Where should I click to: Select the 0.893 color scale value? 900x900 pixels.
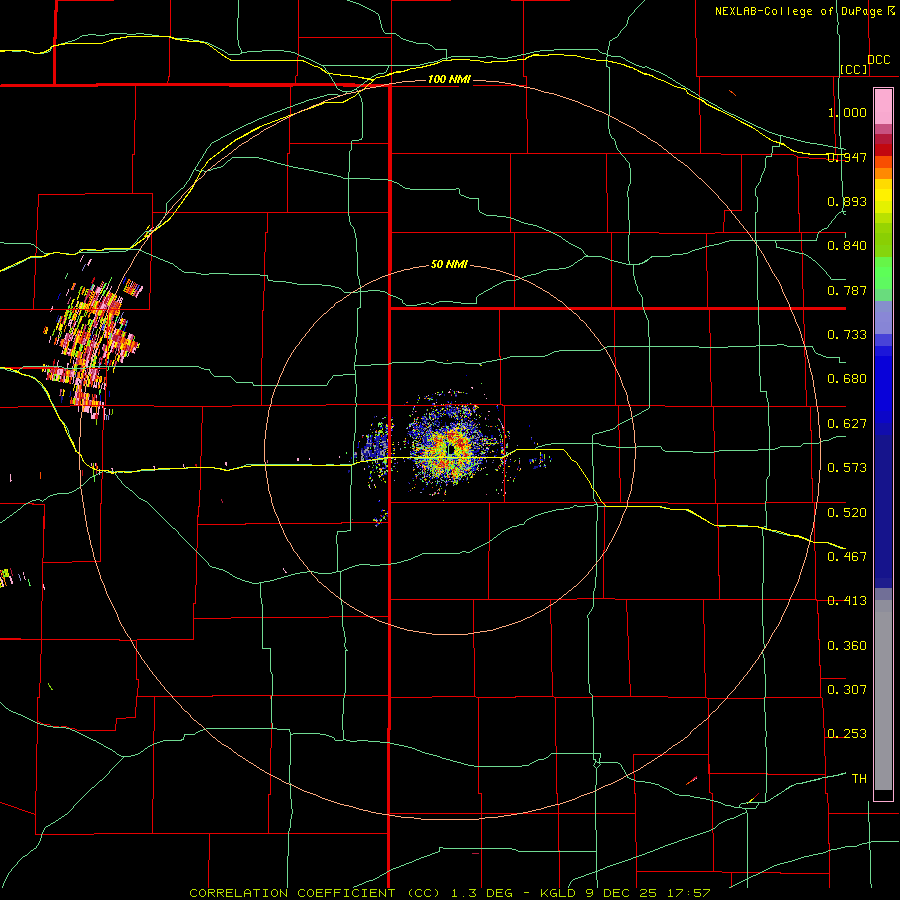point(847,201)
